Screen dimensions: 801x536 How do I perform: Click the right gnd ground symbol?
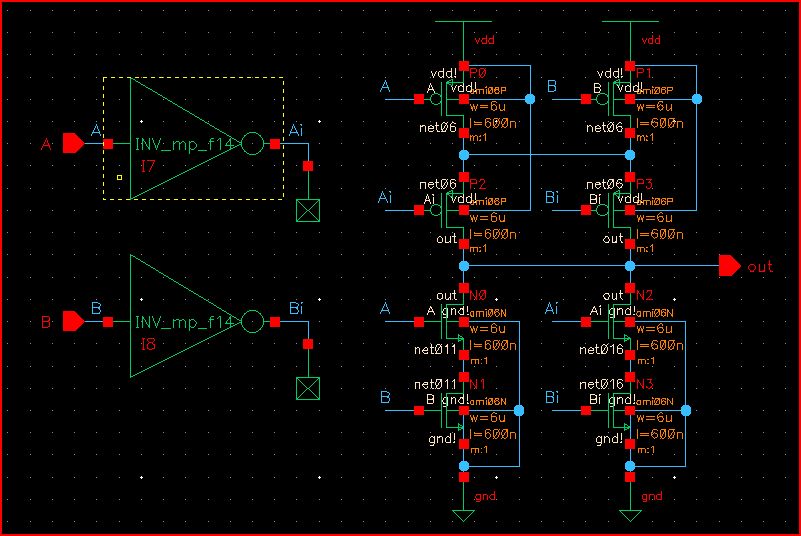(630, 514)
